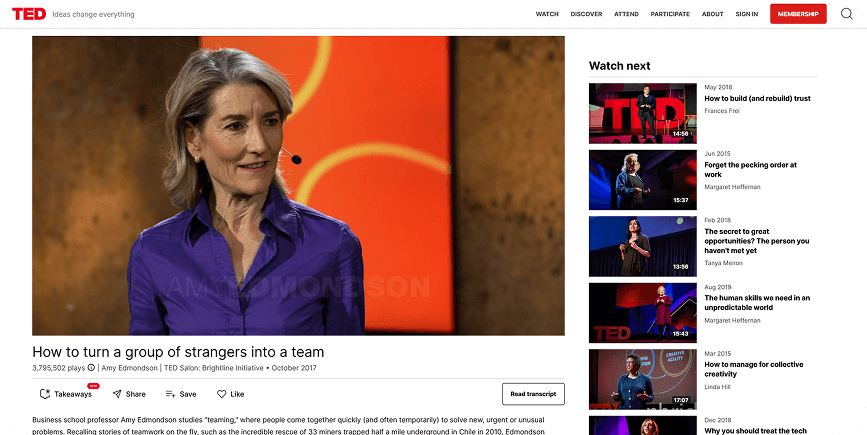The height and width of the screenshot is (435, 867).
Task: Click the plays info icon
Action: click(x=91, y=368)
